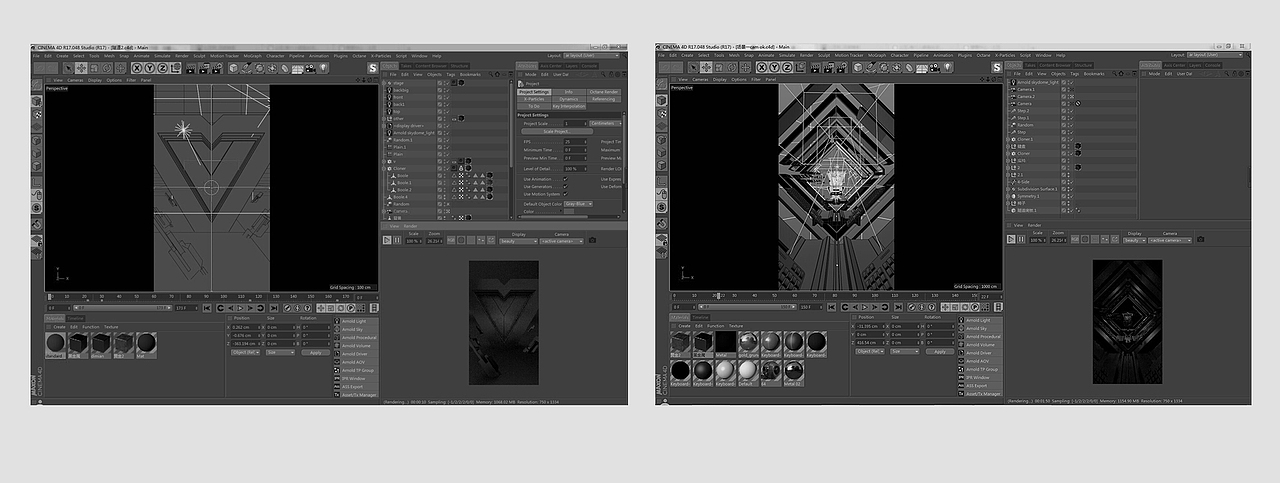Toggle the Z axis lock in left window

tap(163, 68)
